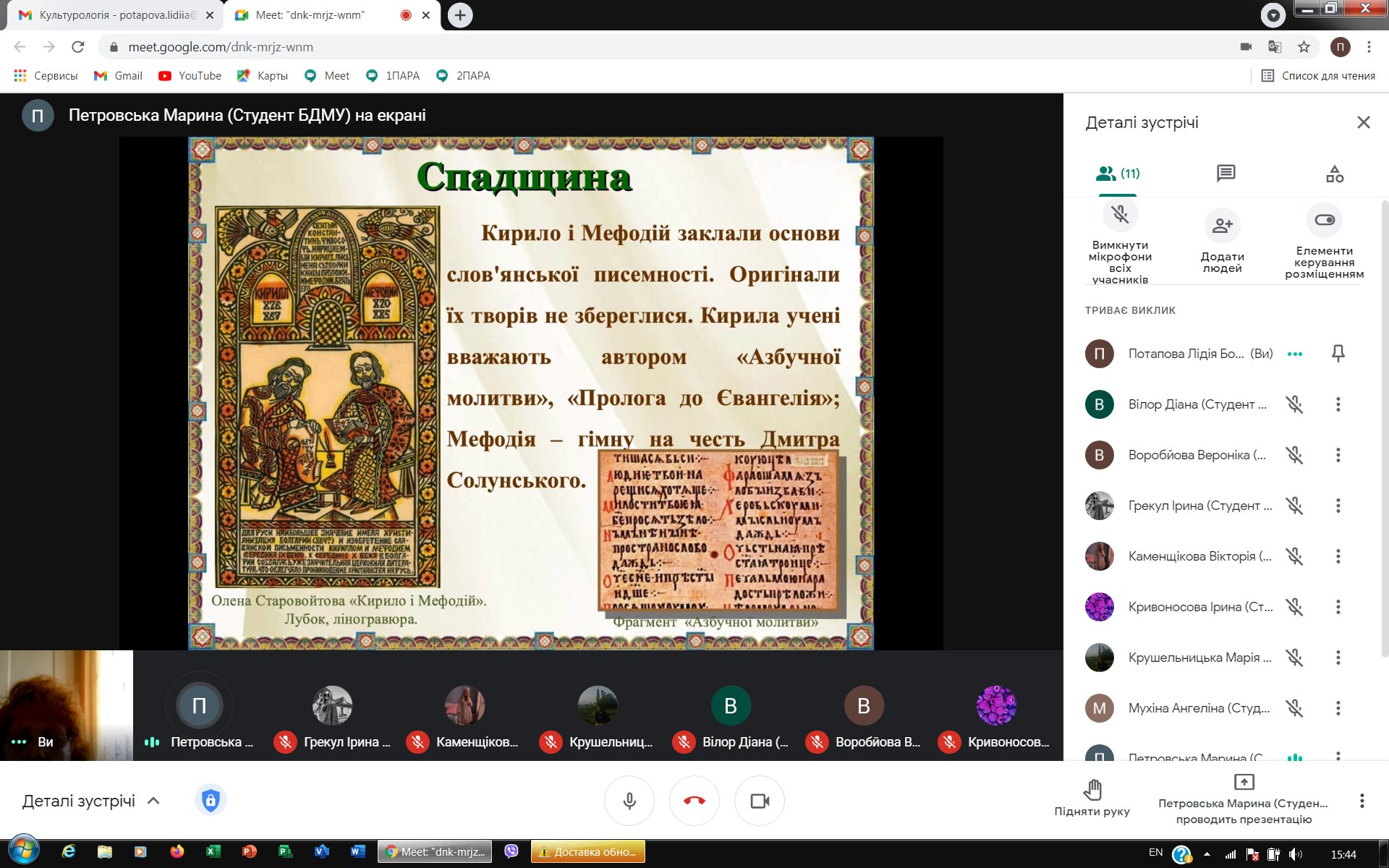Click the presentation status by Петровська Марина

click(x=1243, y=800)
